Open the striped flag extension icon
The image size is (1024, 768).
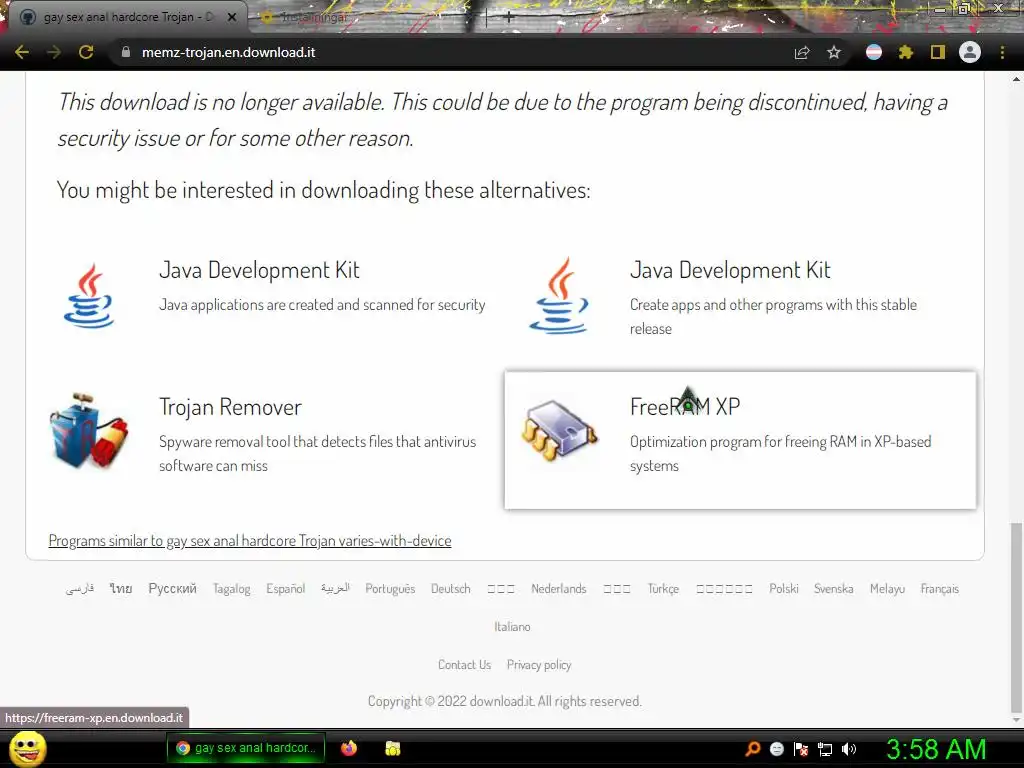pos(874,52)
